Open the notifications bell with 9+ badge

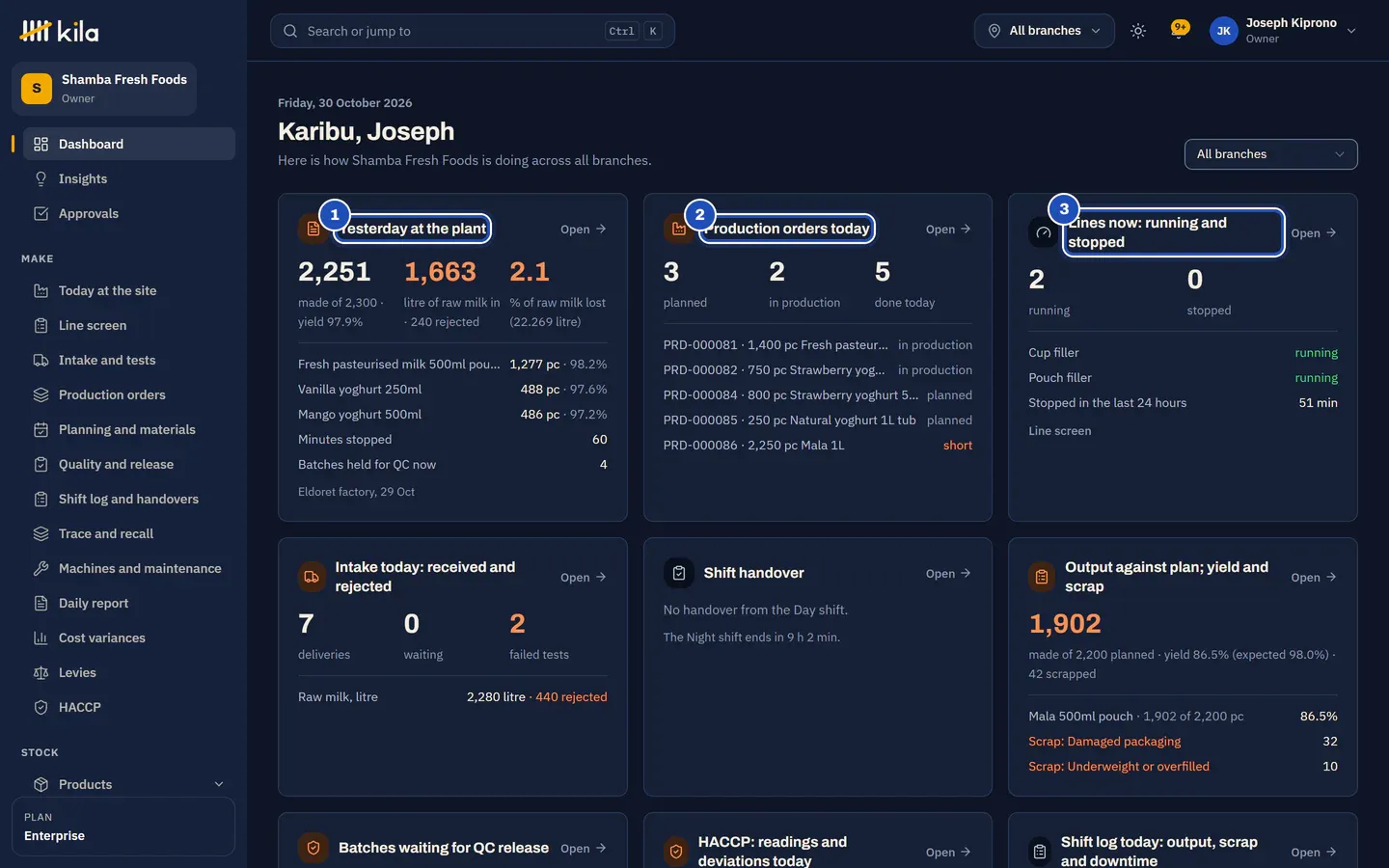[x=1179, y=30]
